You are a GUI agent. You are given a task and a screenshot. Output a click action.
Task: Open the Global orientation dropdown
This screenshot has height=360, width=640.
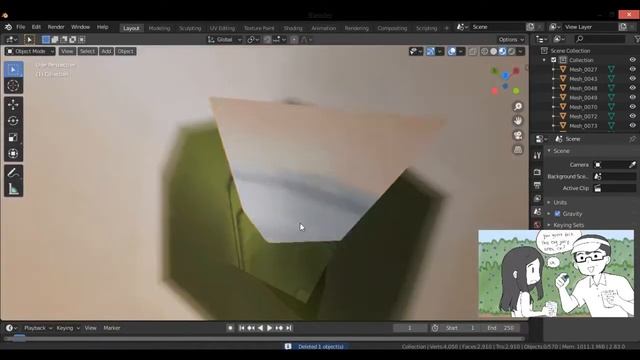225,40
